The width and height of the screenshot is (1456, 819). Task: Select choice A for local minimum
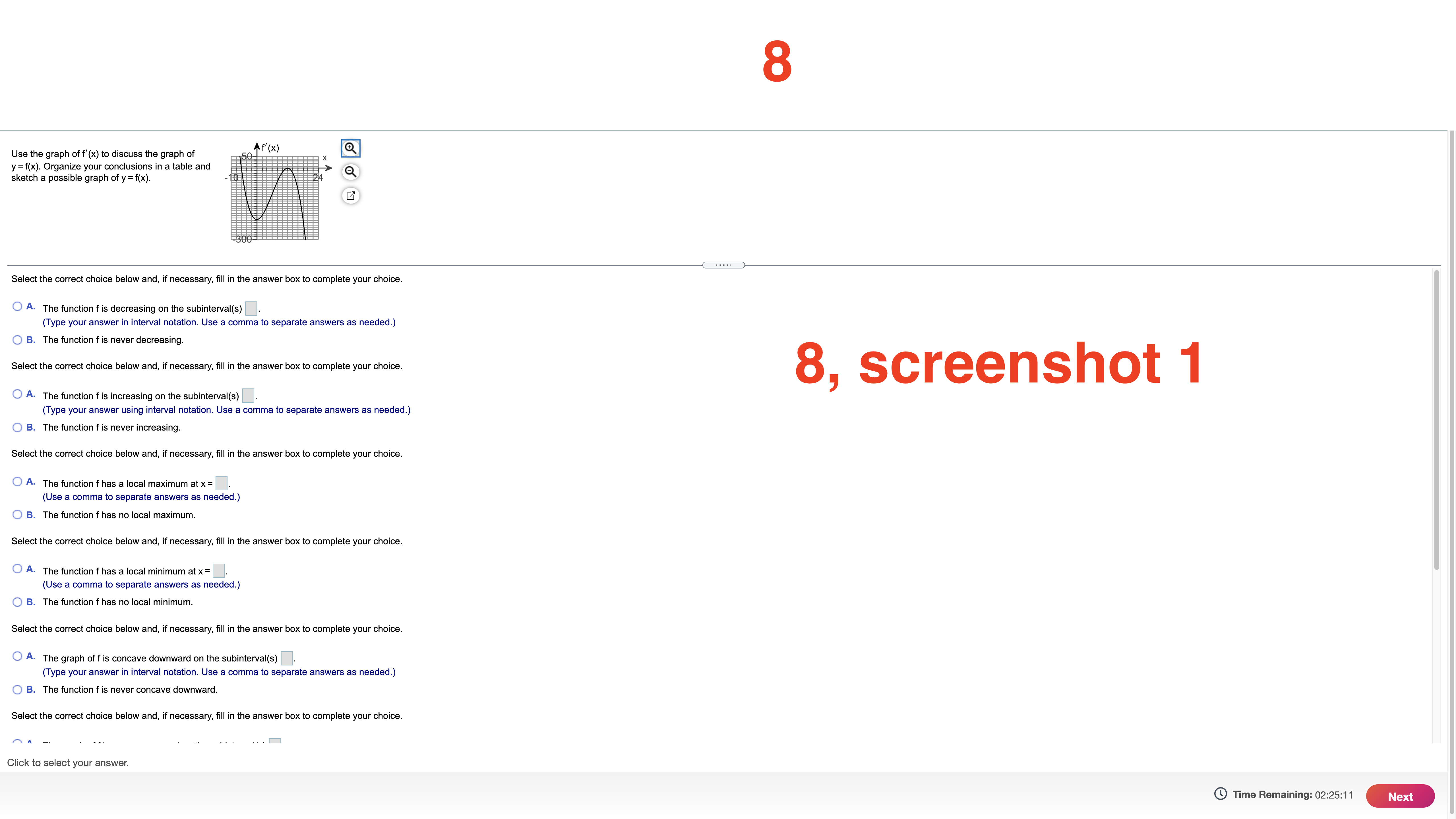pos(17,569)
